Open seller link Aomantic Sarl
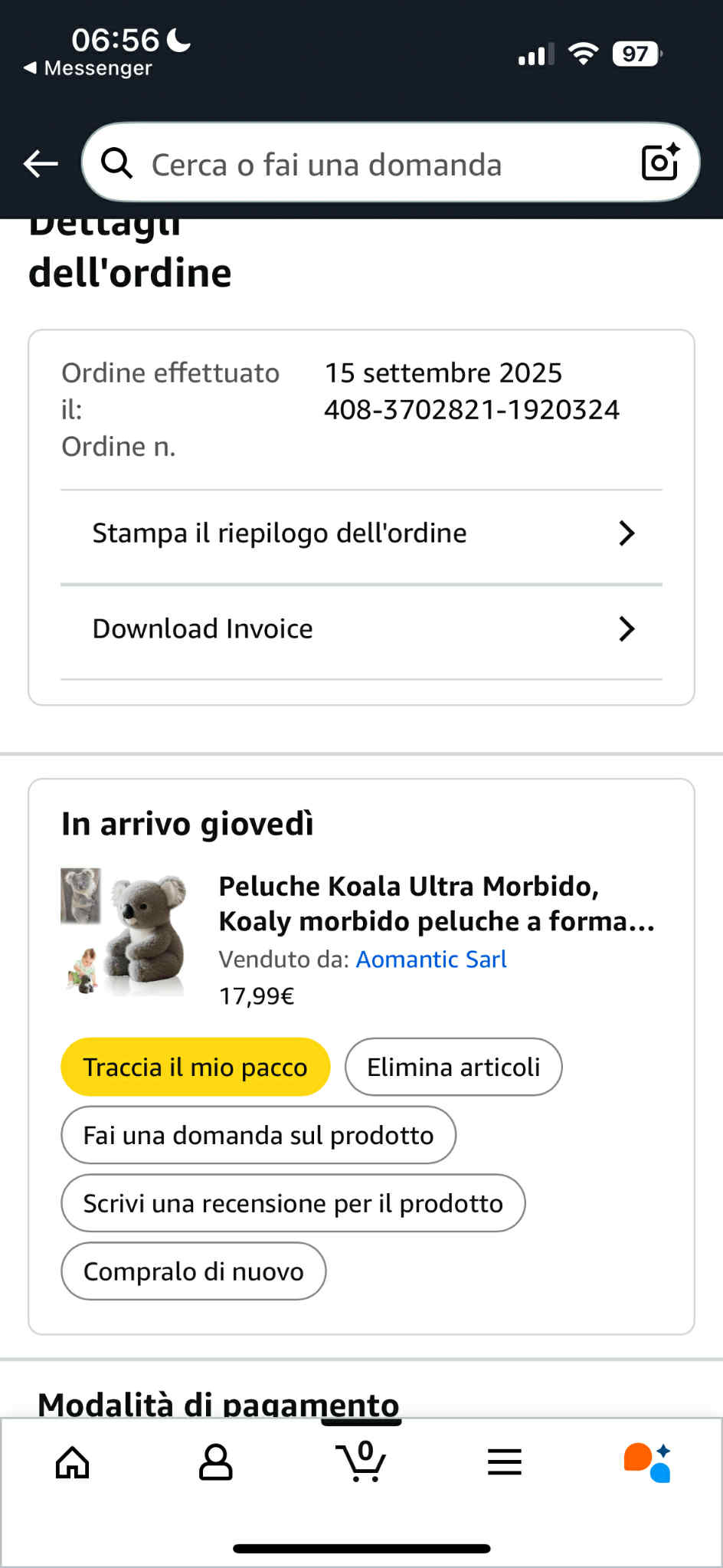723x1568 pixels. pos(431,959)
